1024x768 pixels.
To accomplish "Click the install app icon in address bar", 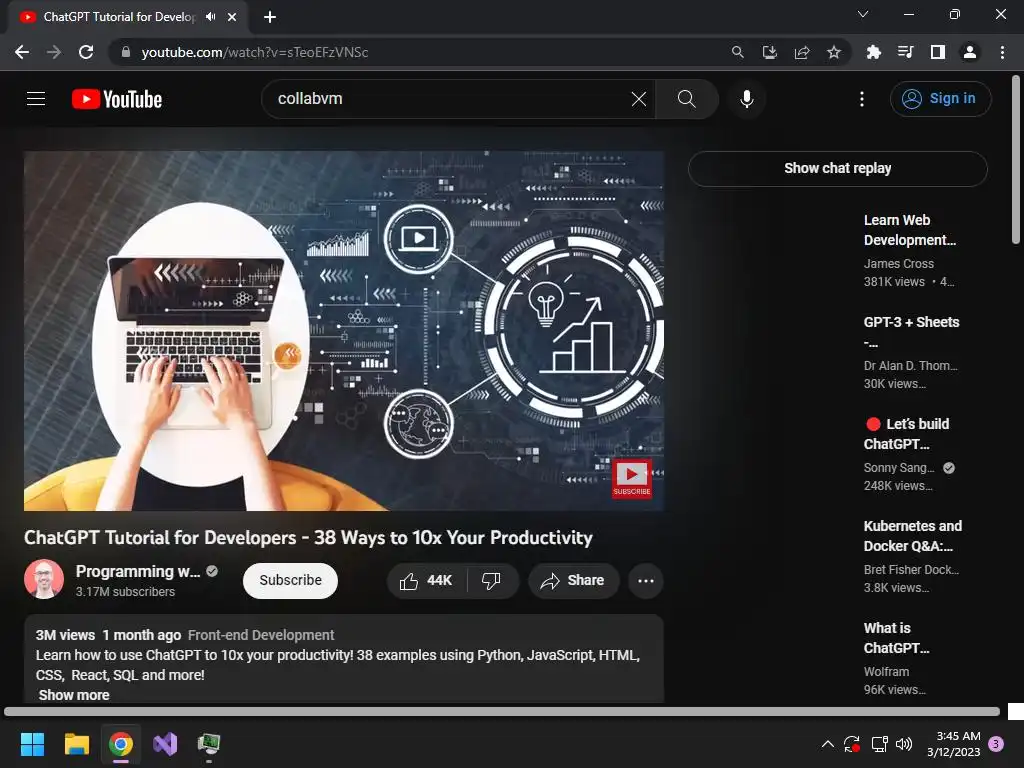I will pos(770,52).
